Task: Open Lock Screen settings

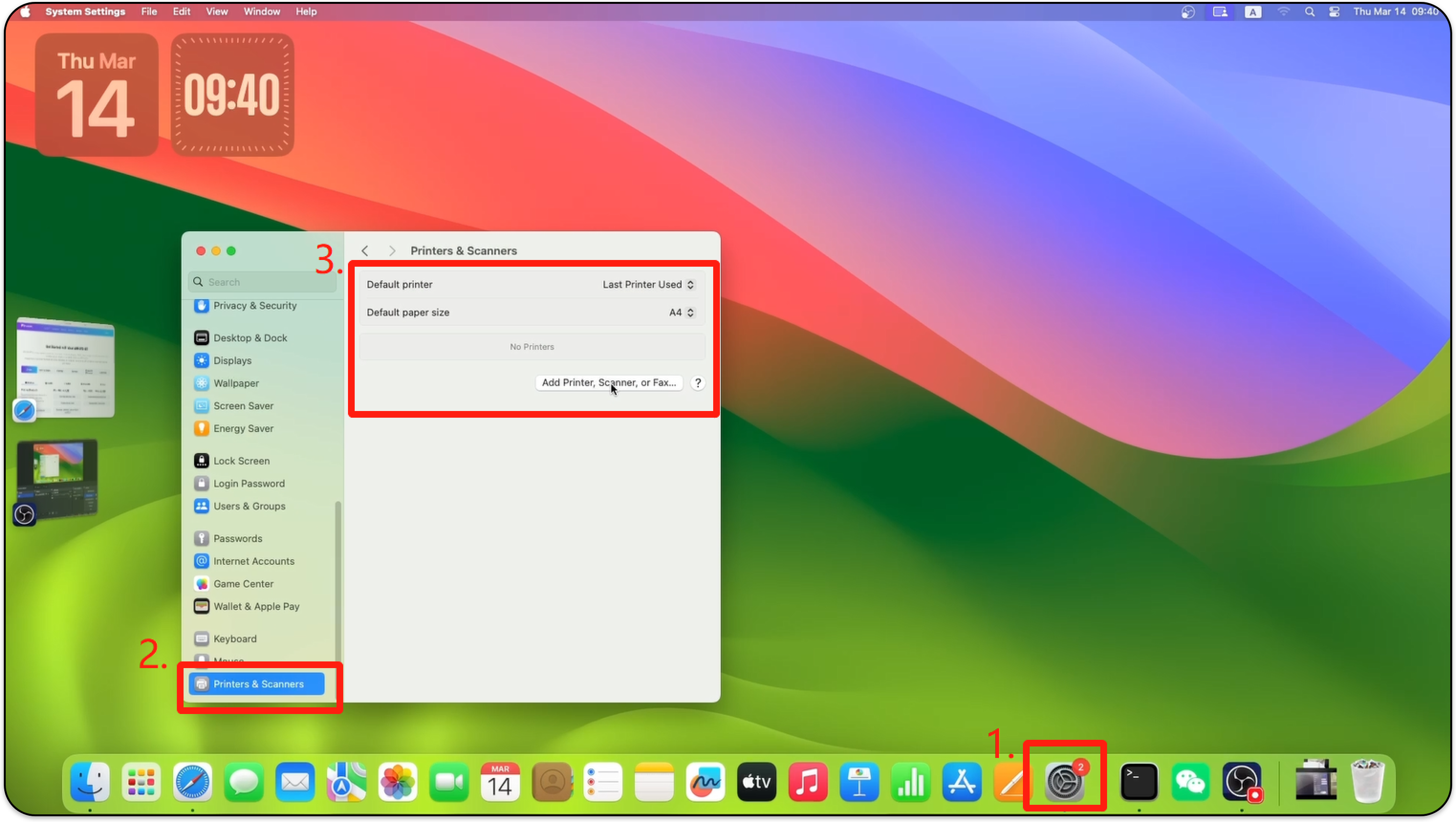Action: (241, 460)
